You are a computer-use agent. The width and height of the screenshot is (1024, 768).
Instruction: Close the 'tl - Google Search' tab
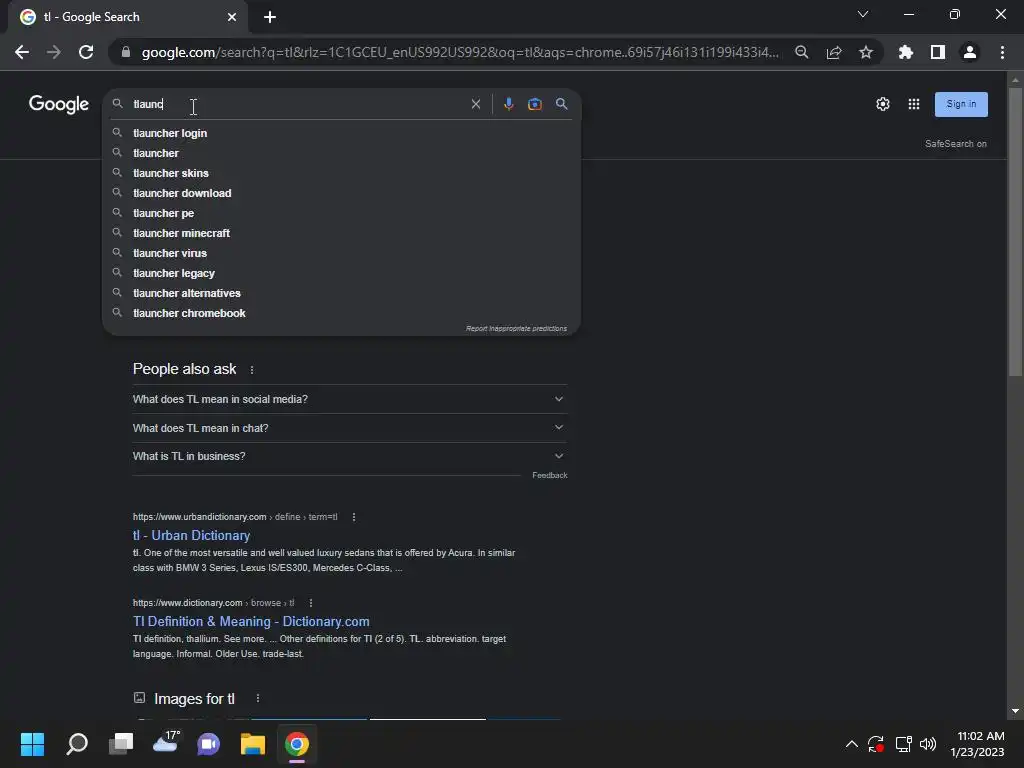(x=232, y=17)
